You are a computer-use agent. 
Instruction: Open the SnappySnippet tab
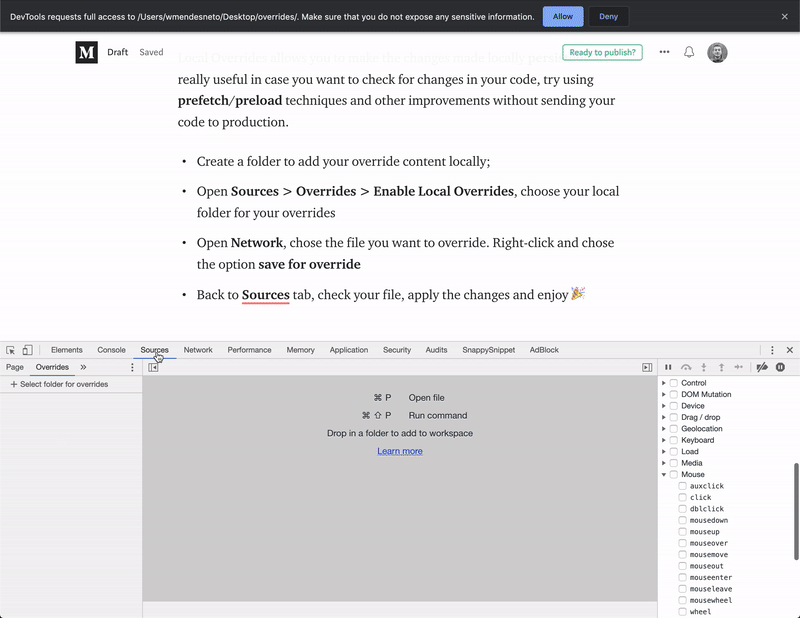[488, 350]
